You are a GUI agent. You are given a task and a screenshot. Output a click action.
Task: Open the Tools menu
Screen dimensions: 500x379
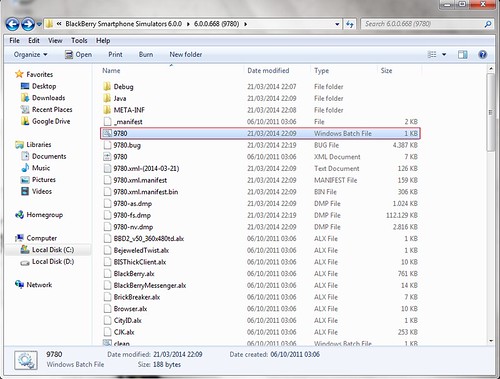[x=79, y=41]
